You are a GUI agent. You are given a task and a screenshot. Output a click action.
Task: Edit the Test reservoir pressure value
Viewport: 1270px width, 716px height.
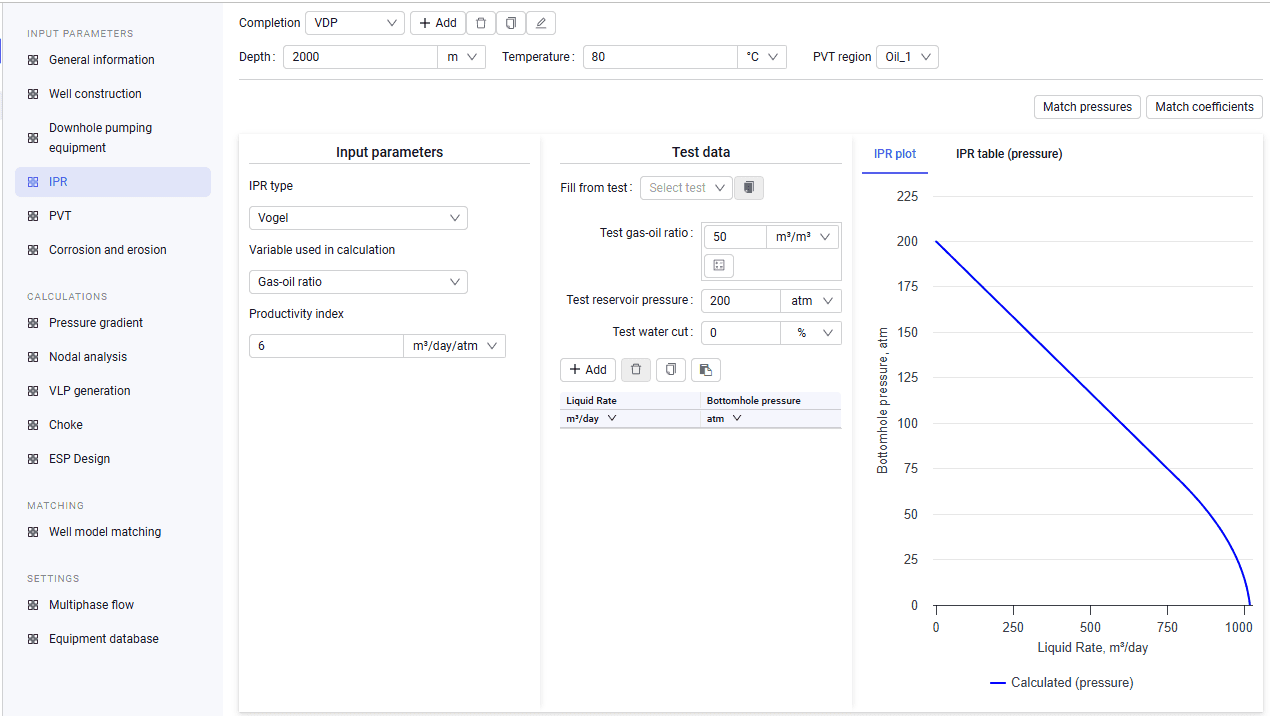click(x=741, y=301)
